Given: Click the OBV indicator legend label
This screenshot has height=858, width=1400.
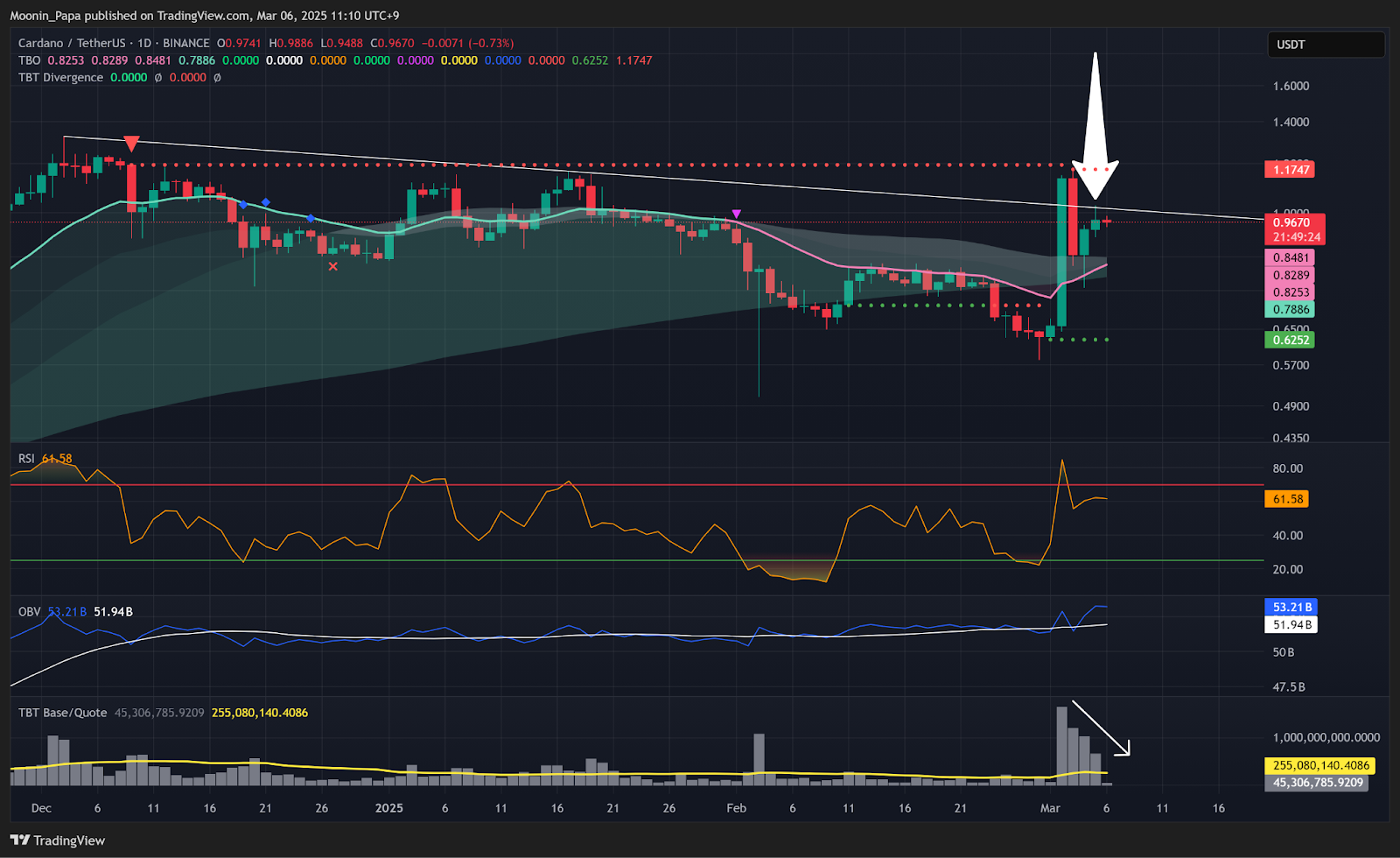Looking at the screenshot, I should point(29,612).
